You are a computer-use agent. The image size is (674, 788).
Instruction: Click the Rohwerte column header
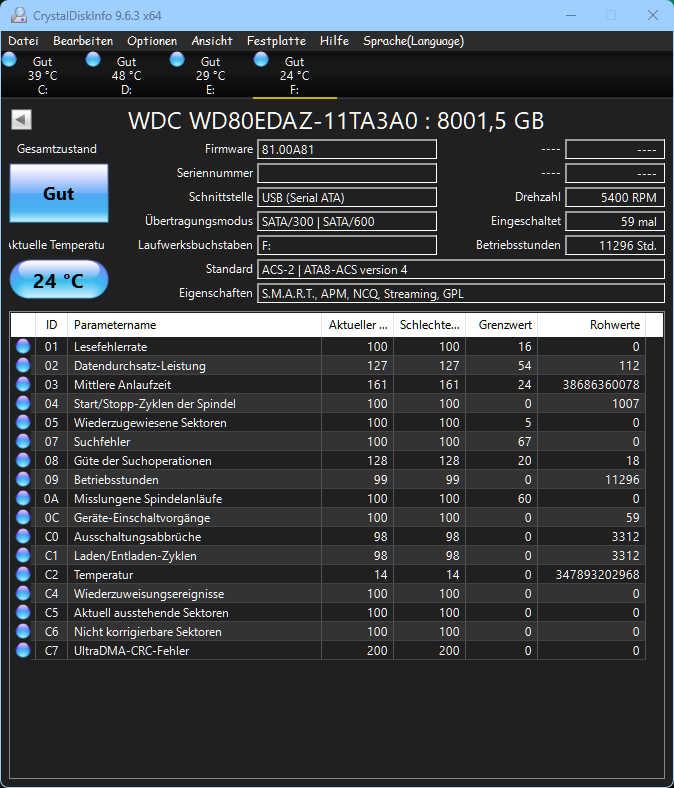(592, 325)
